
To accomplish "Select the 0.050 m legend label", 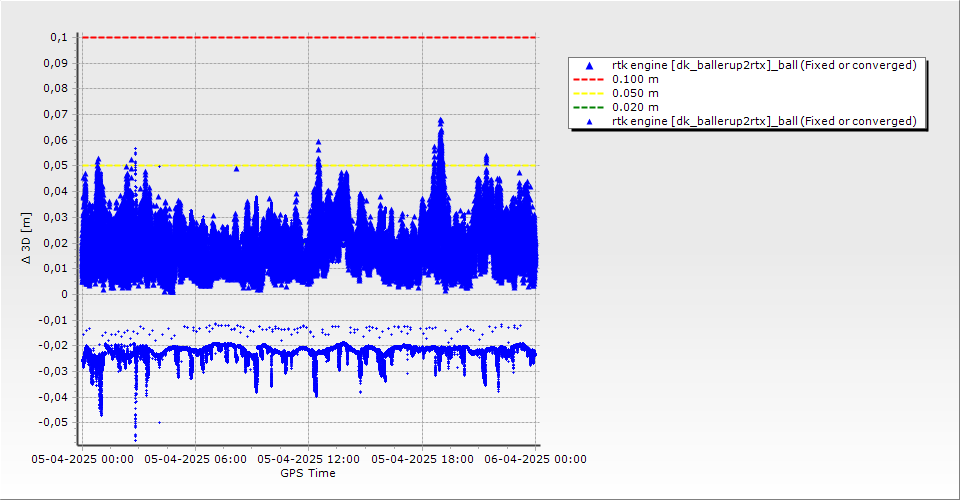I will click(x=635, y=93).
